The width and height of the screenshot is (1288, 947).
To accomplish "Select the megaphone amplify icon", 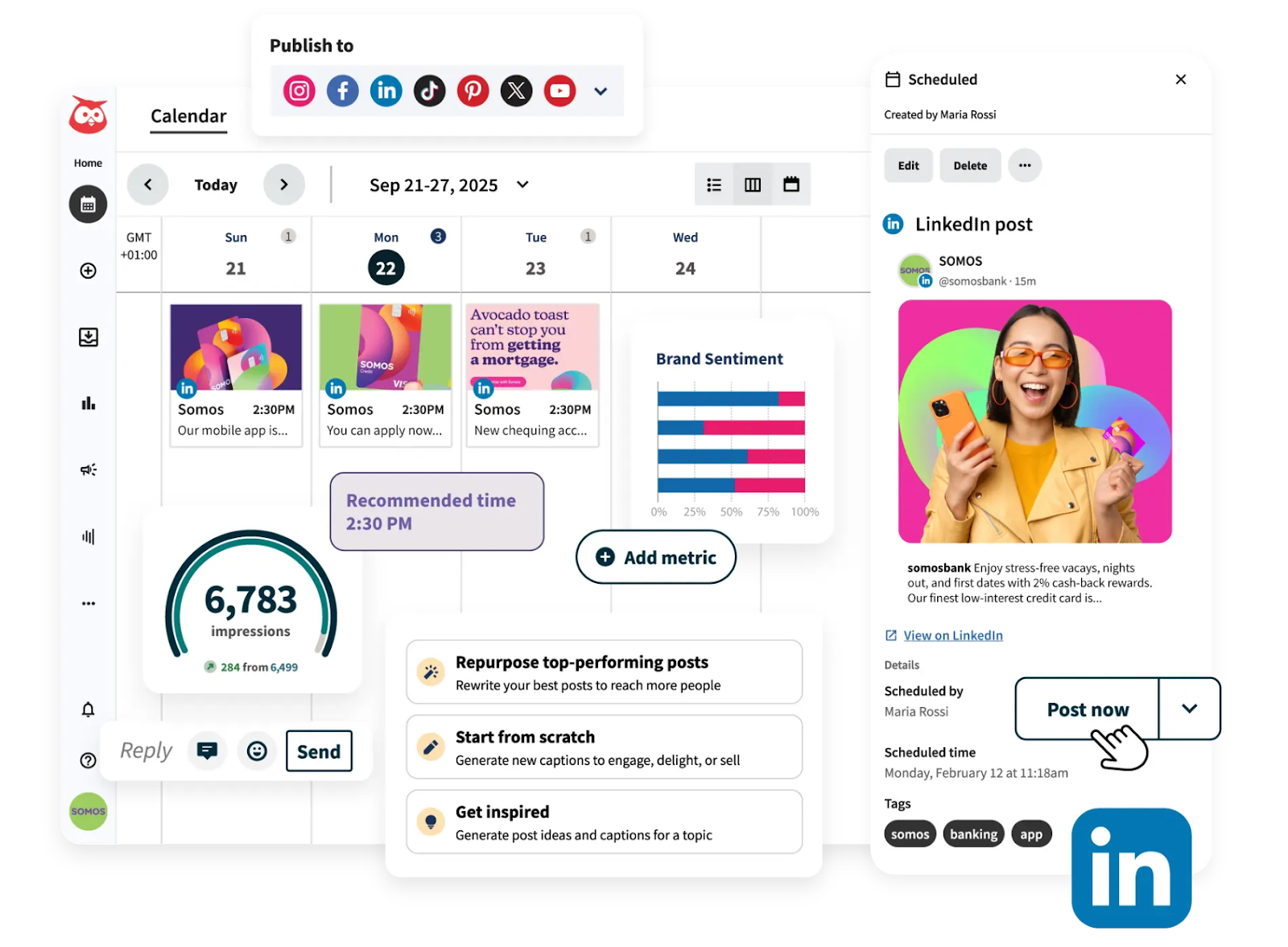I will [87, 469].
